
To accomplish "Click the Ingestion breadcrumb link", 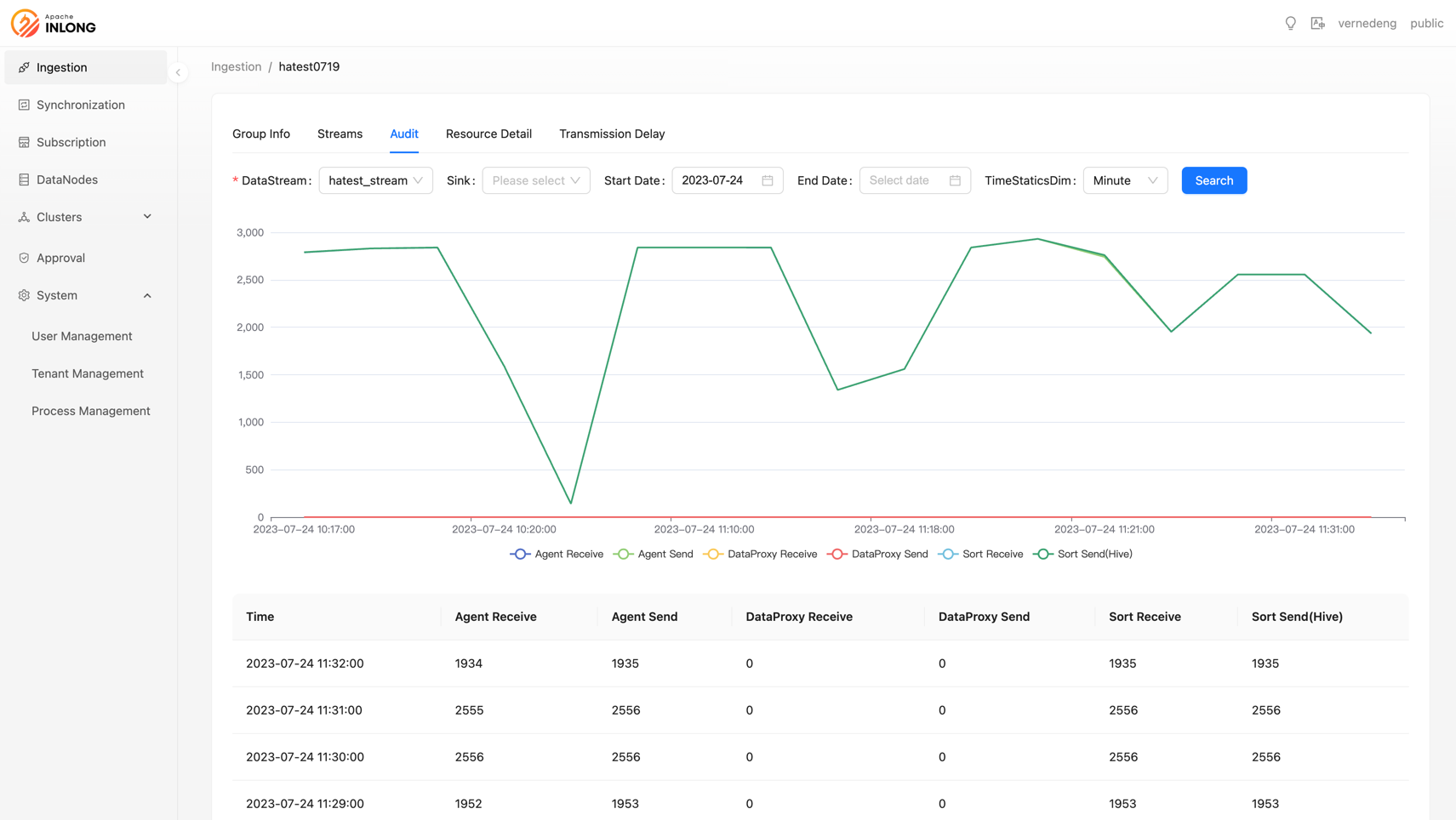I will tap(236, 66).
